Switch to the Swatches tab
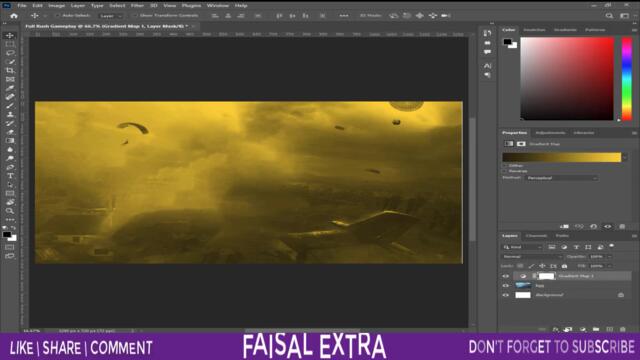Screen dimensions: 640x360 (x=534, y=30)
